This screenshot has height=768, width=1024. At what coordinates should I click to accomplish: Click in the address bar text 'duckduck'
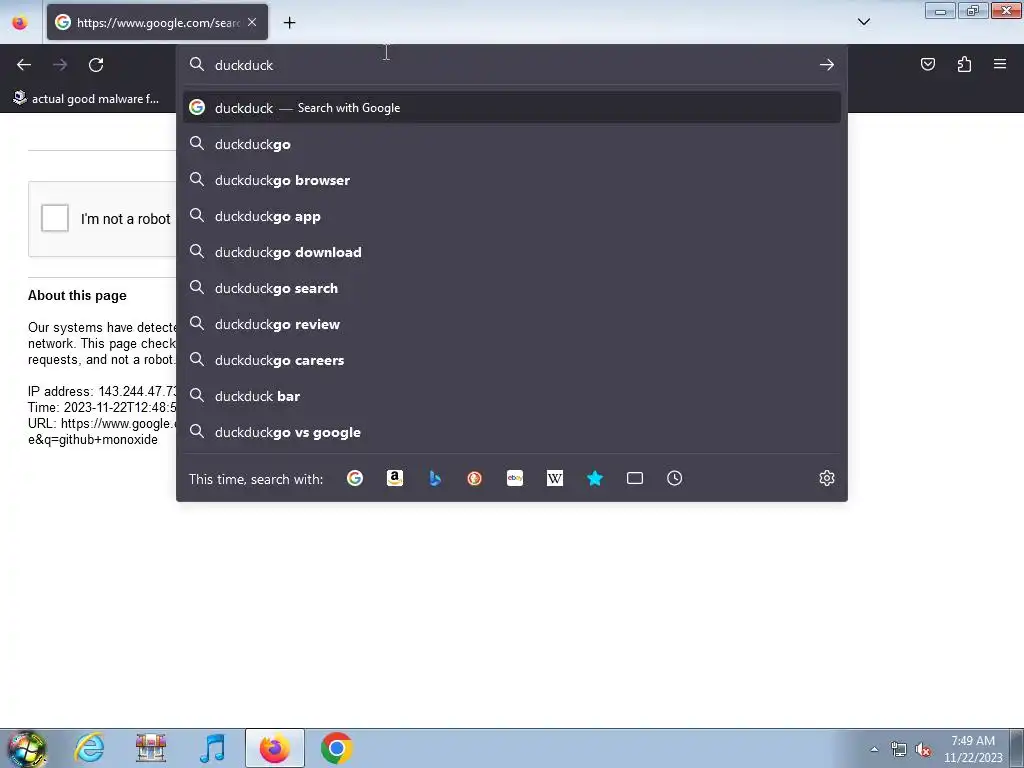(244, 65)
